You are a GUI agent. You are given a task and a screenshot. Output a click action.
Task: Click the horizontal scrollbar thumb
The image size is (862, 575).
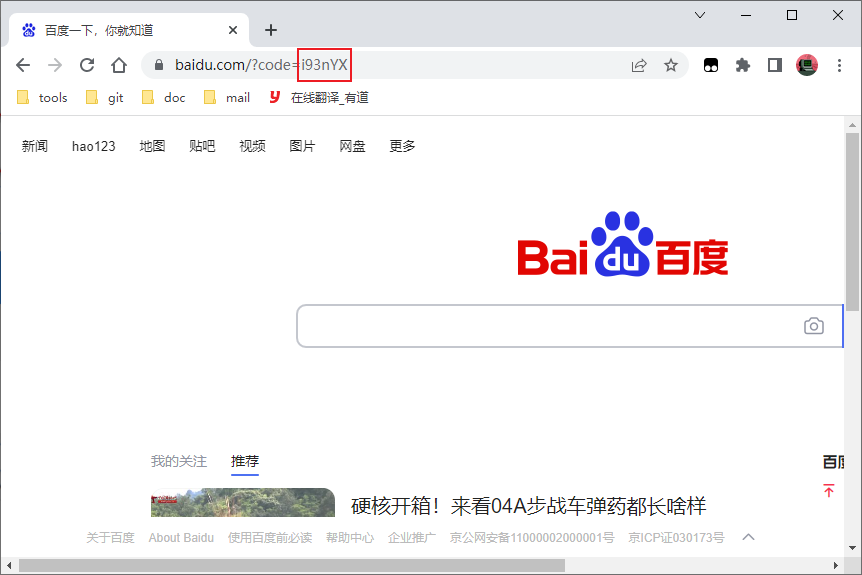point(292,565)
